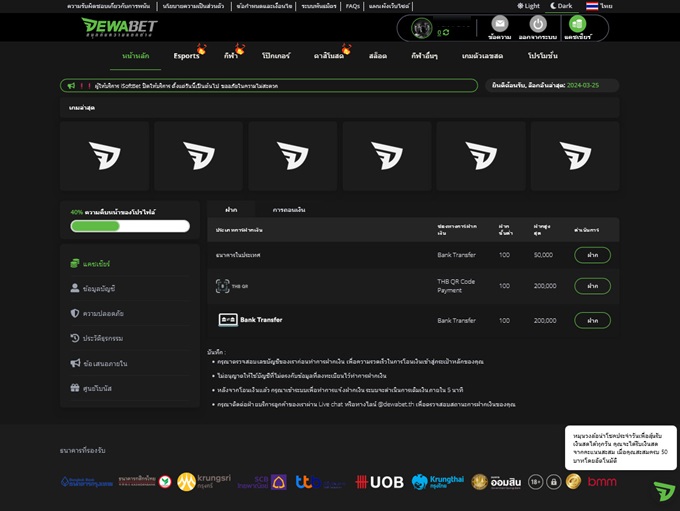
Task: Open FAQs link in top bar
Action: click(x=352, y=6)
